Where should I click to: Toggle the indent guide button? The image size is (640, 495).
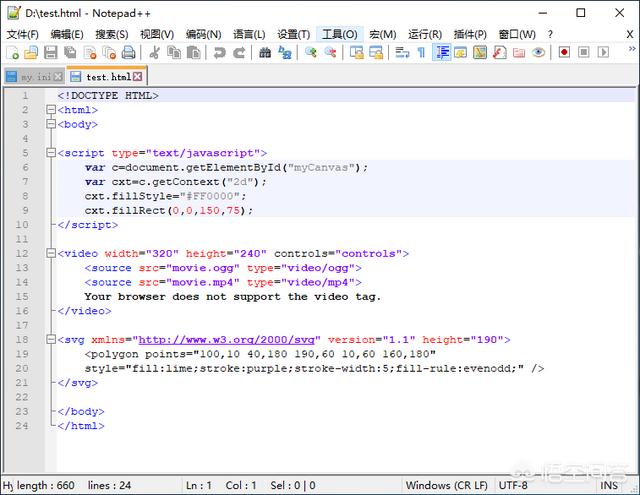point(442,53)
